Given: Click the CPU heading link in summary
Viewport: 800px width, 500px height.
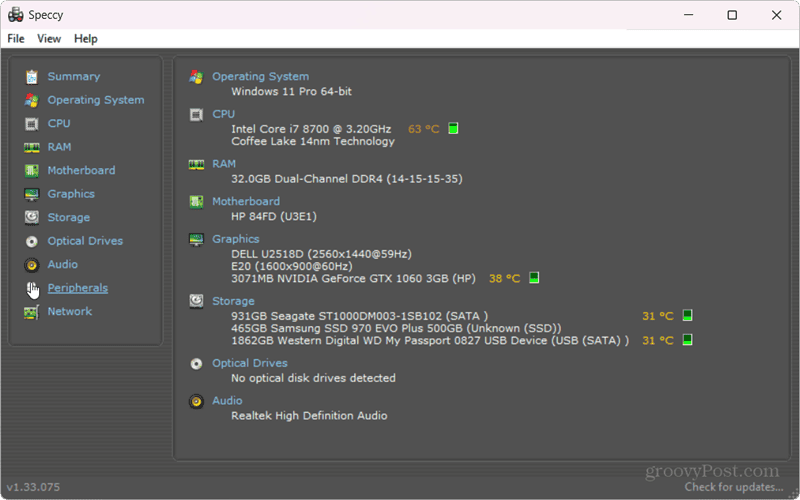Looking at the screenshot, I should [223, 114].
